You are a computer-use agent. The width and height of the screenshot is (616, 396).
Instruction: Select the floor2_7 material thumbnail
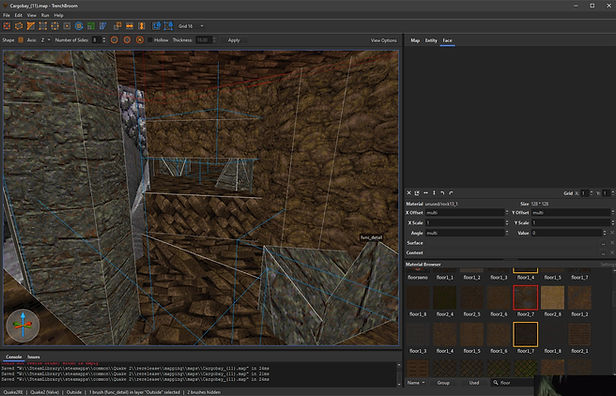[x=525, y=297]
